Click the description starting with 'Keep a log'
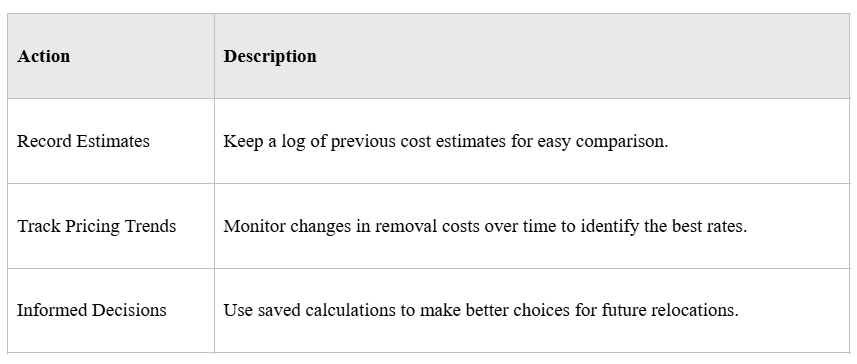Image resolution: width=857 pixels, height=364 pixels. click(445, 142)
